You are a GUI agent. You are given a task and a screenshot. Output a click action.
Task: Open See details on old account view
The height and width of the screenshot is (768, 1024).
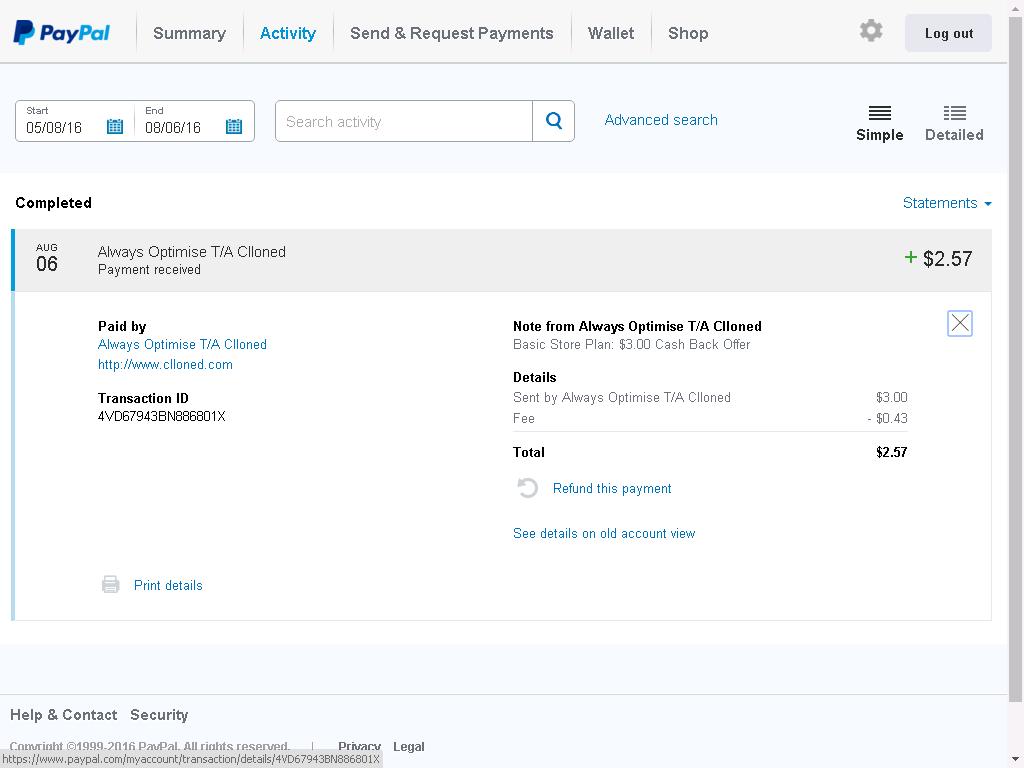click(604, 533)
